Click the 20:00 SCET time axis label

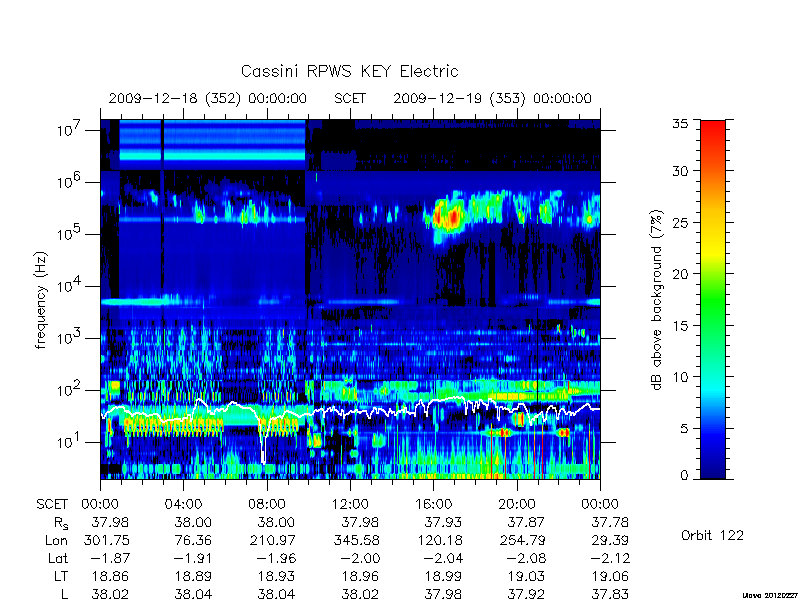click(x=516, y=504)
